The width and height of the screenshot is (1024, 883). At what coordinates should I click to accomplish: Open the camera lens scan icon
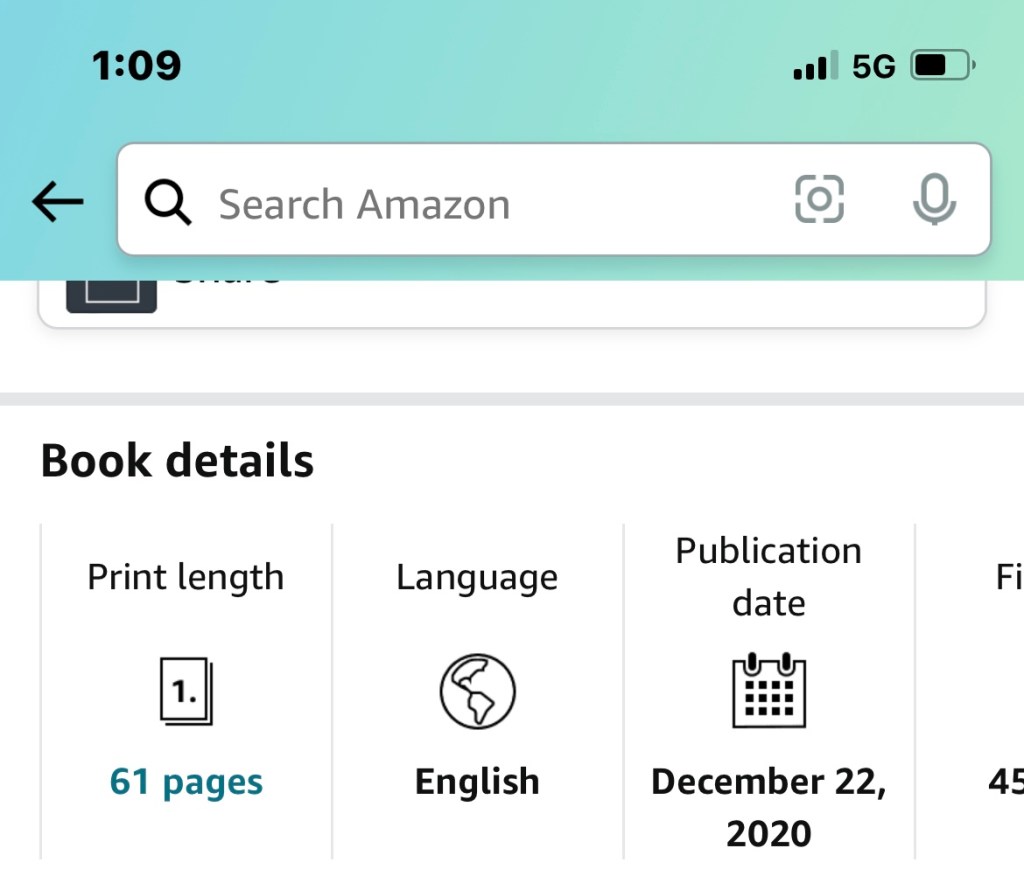[x=819, y=200]
